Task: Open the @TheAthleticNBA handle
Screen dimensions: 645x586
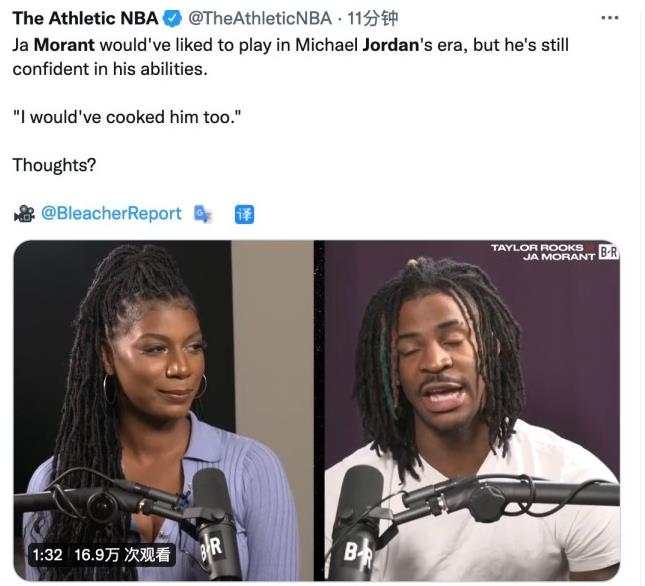Action: coord(260,18)
